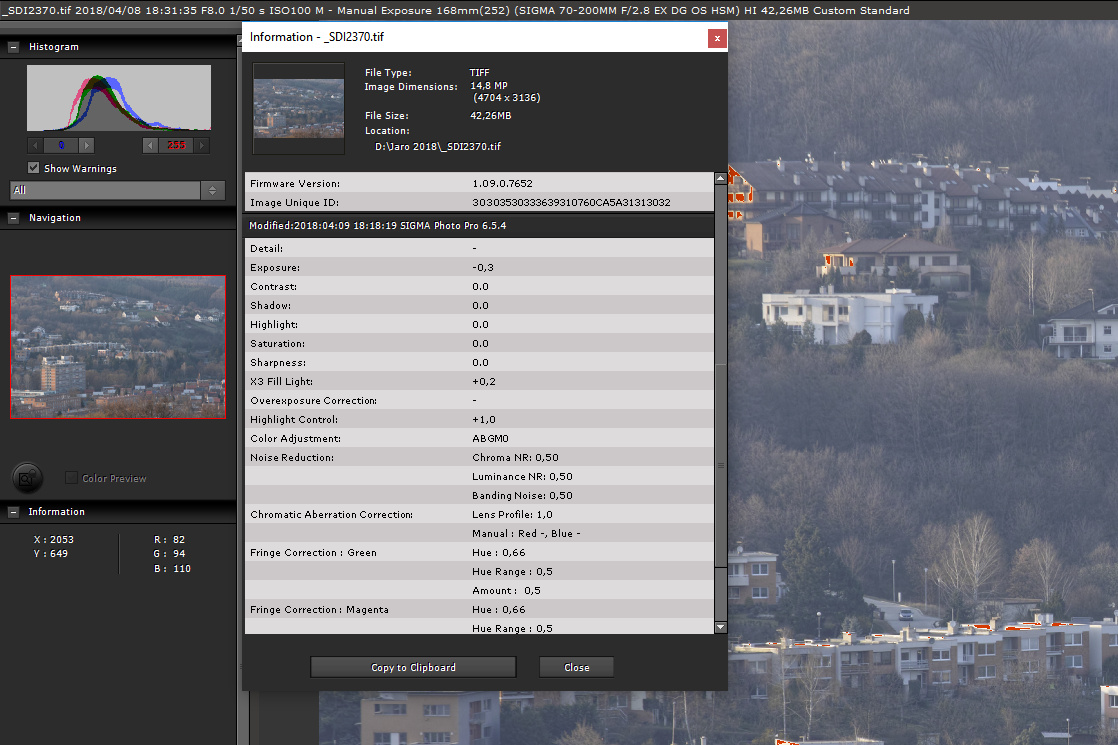Collapse the Navigation panel
Viewport: 1118px width, 745px height.
pos(14,218)
